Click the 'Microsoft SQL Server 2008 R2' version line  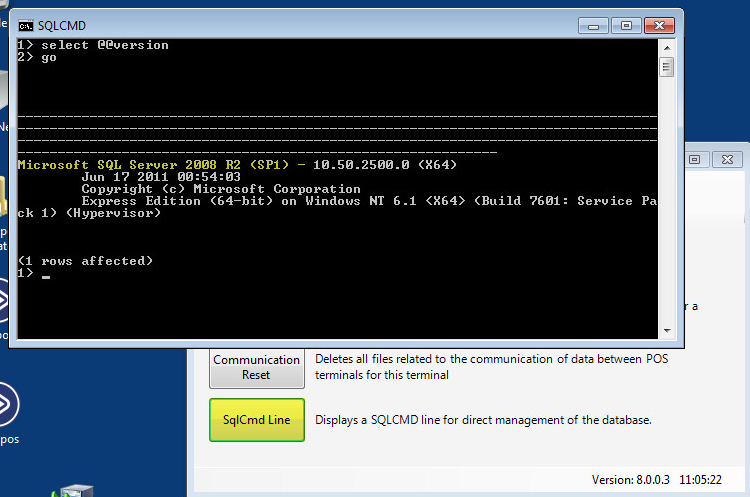tap(237, 165)
